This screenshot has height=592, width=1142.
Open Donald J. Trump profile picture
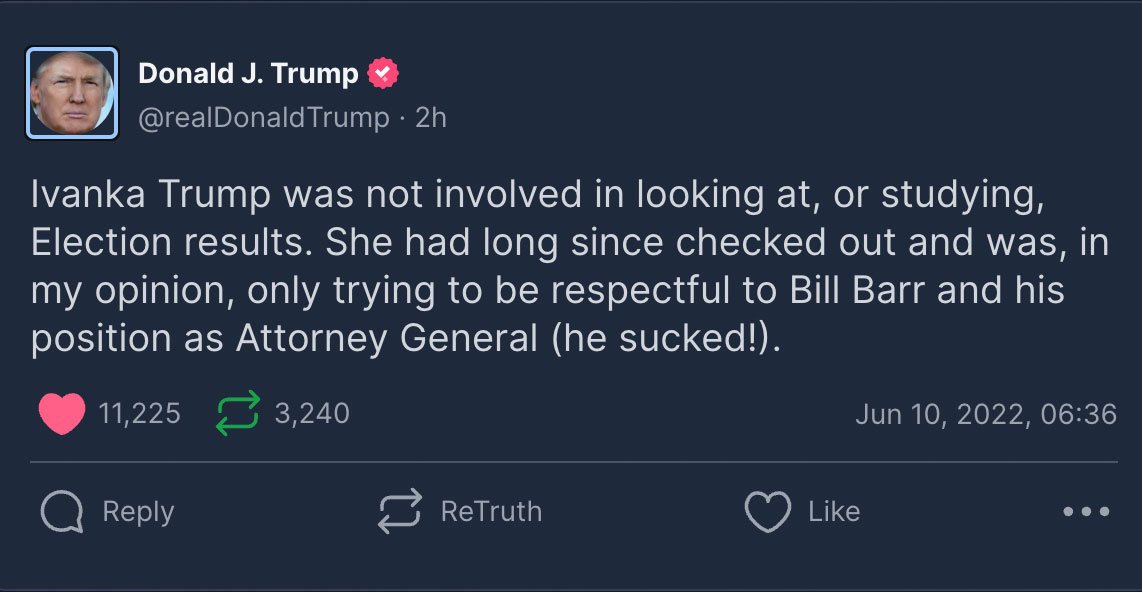(72, 93)
